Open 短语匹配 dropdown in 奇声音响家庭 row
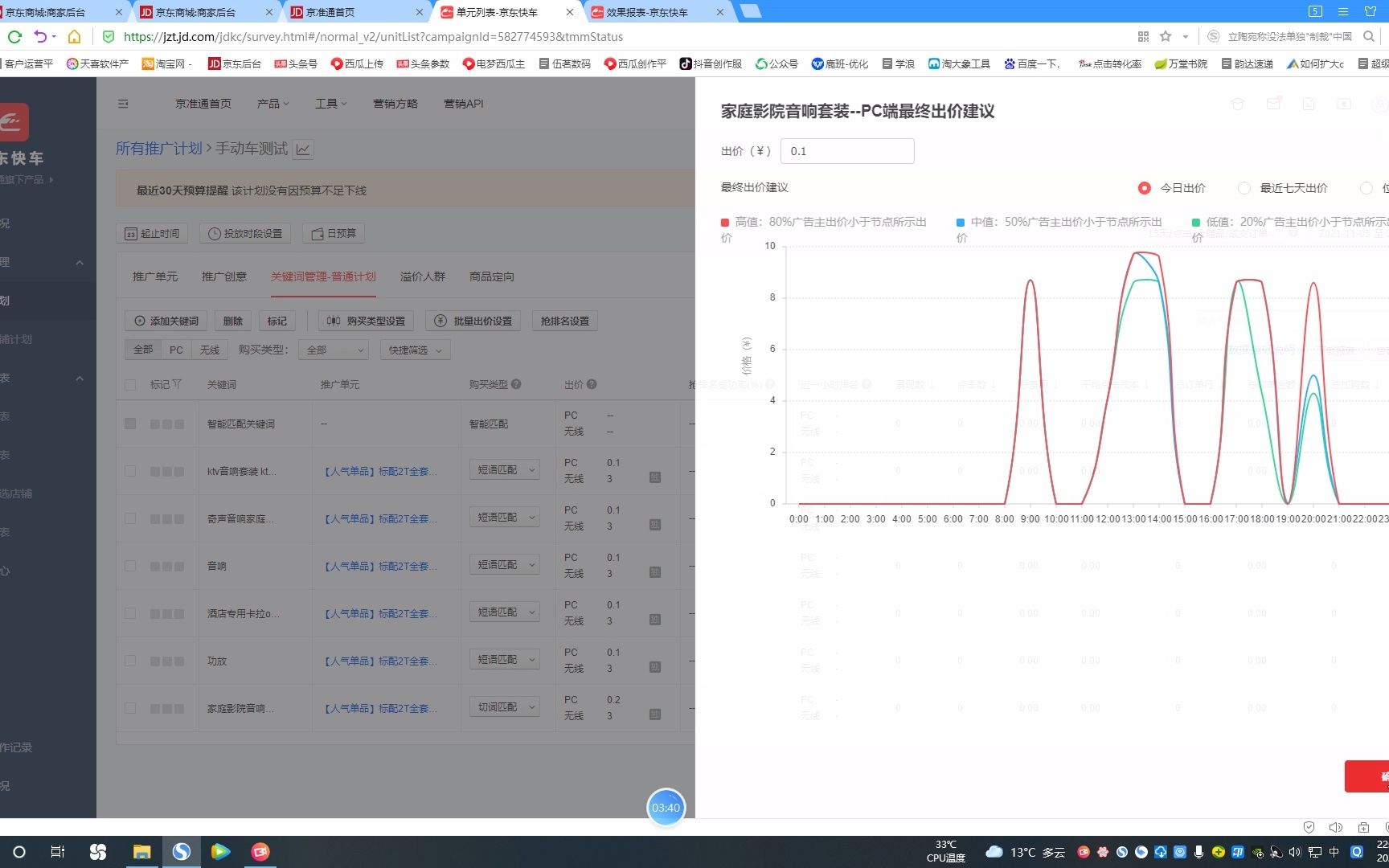The width and height of the screenshot is (1389, 868). [504, 518]
